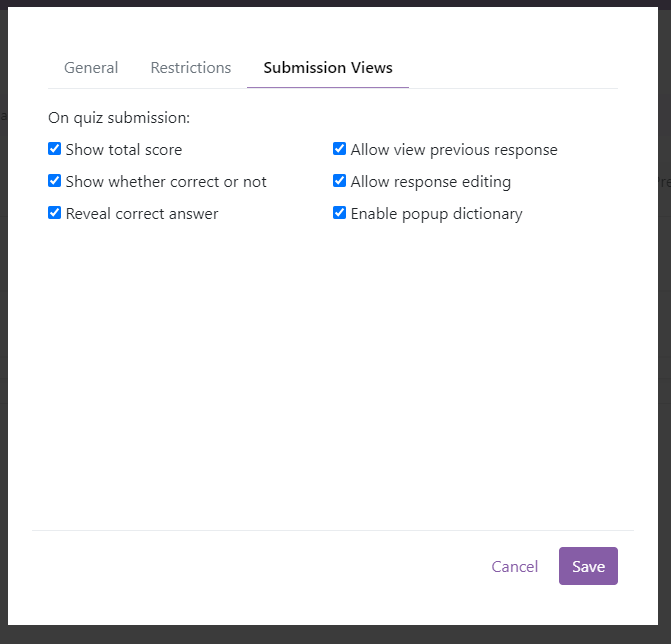This screenshot has width=671, height=644.
Task: Uncheck Allow view previous response checkbox
Action: [x=339, y=149]
